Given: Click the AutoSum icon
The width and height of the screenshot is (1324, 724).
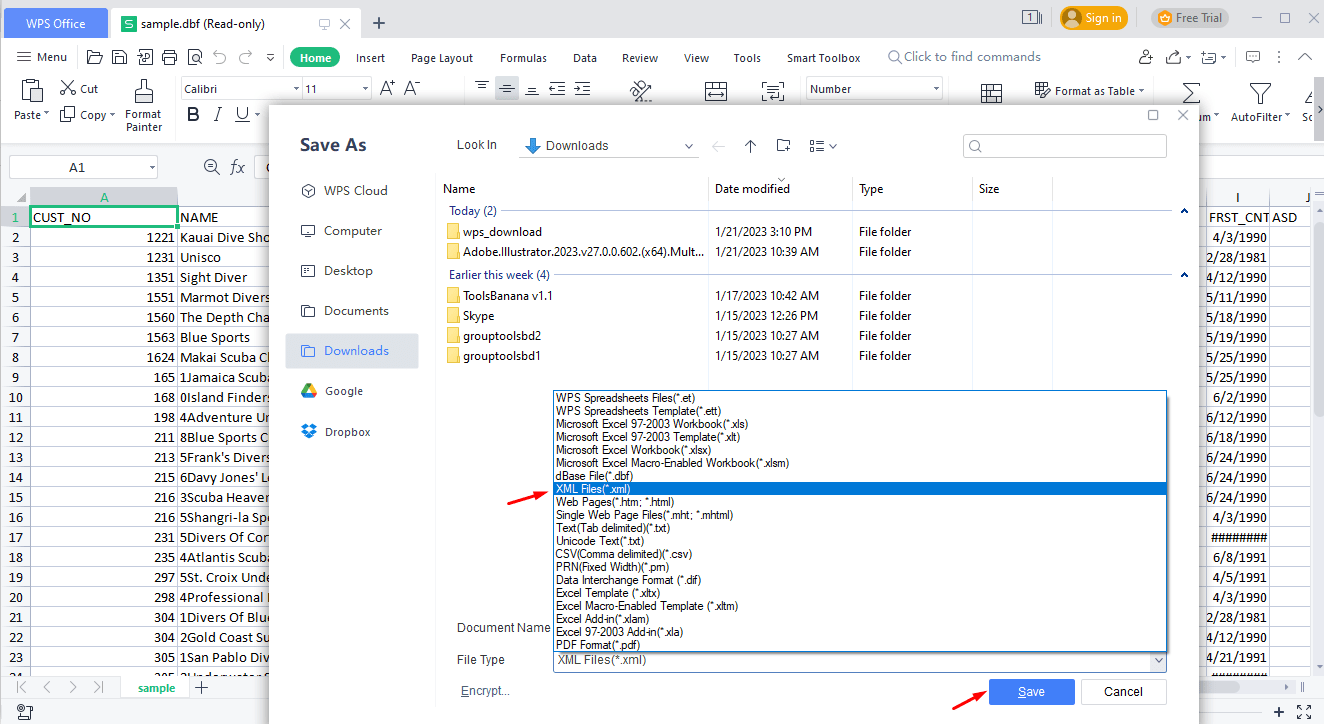Looking at the screenshot, I should (x=1189, y=91).
